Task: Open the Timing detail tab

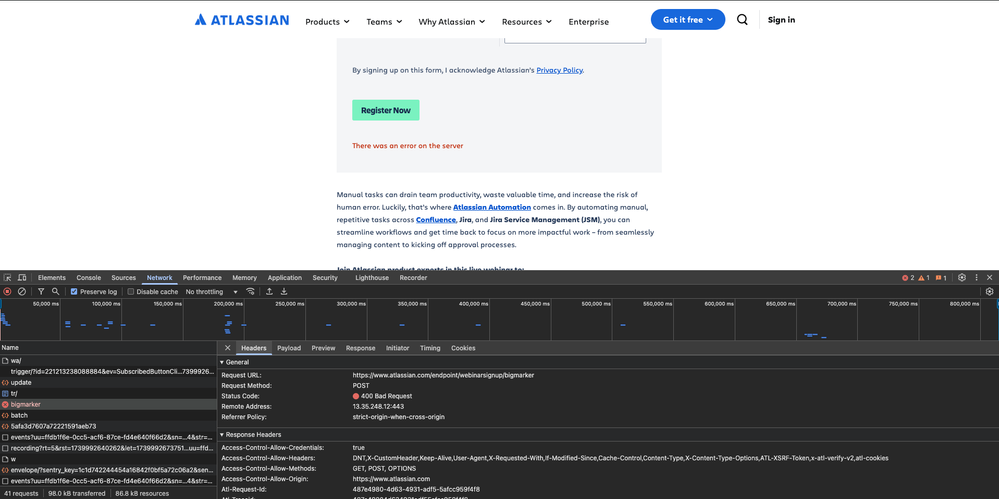Action: click(430, 348)
